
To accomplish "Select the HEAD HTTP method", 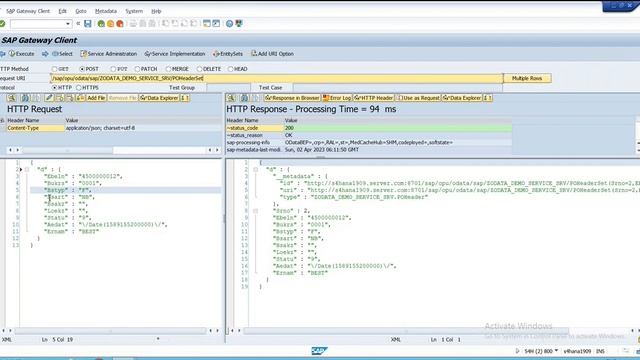I will (230, 69).
